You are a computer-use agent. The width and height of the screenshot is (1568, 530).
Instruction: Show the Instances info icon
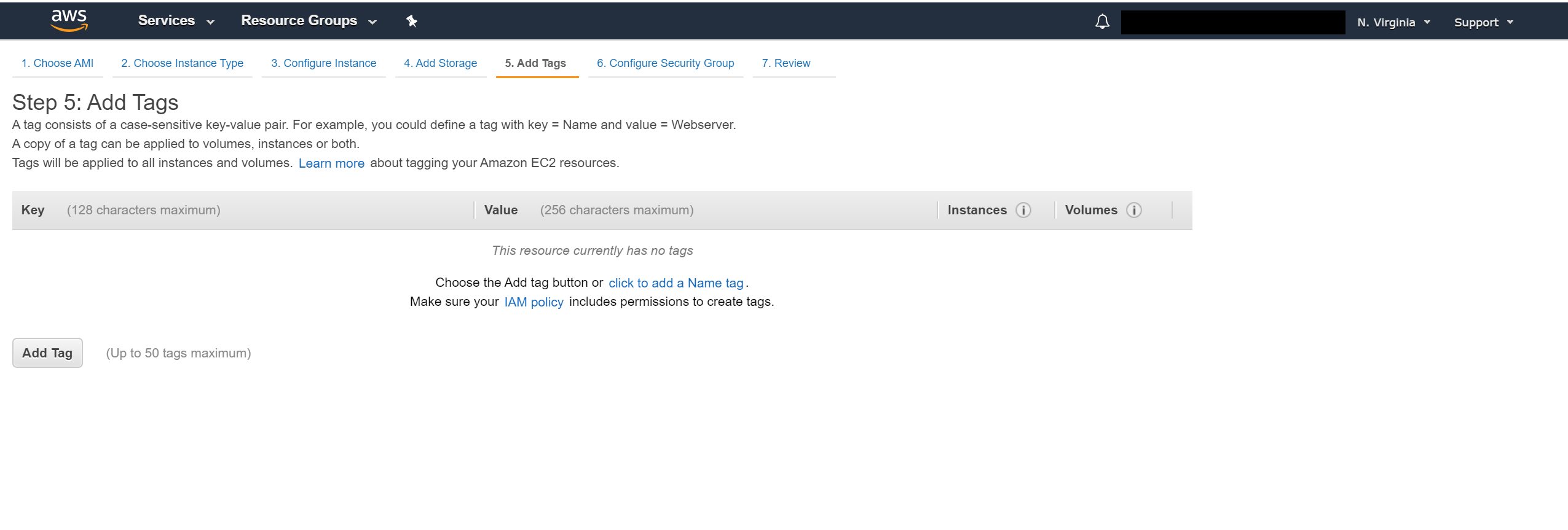pyautogui.click(x=1023, y=210)
